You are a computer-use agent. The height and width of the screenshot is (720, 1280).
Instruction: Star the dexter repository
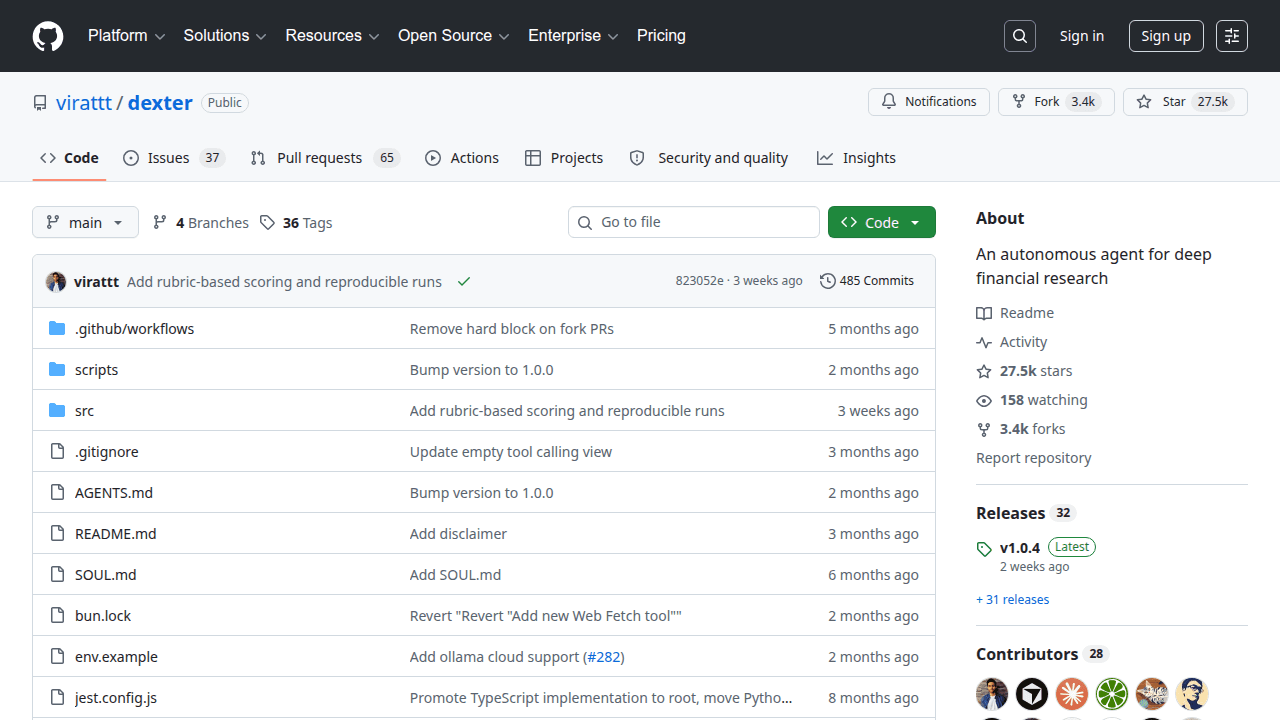(1185, 102)
